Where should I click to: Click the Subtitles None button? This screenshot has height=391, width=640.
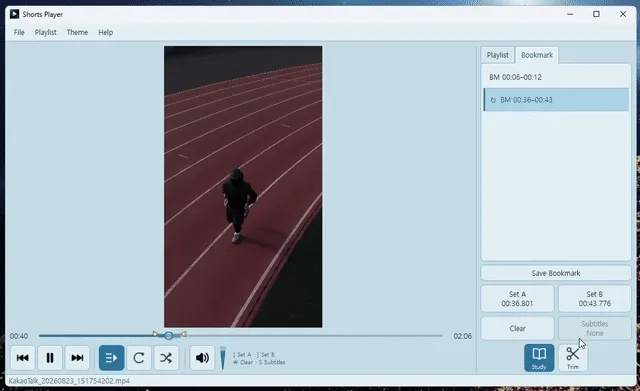595,329
